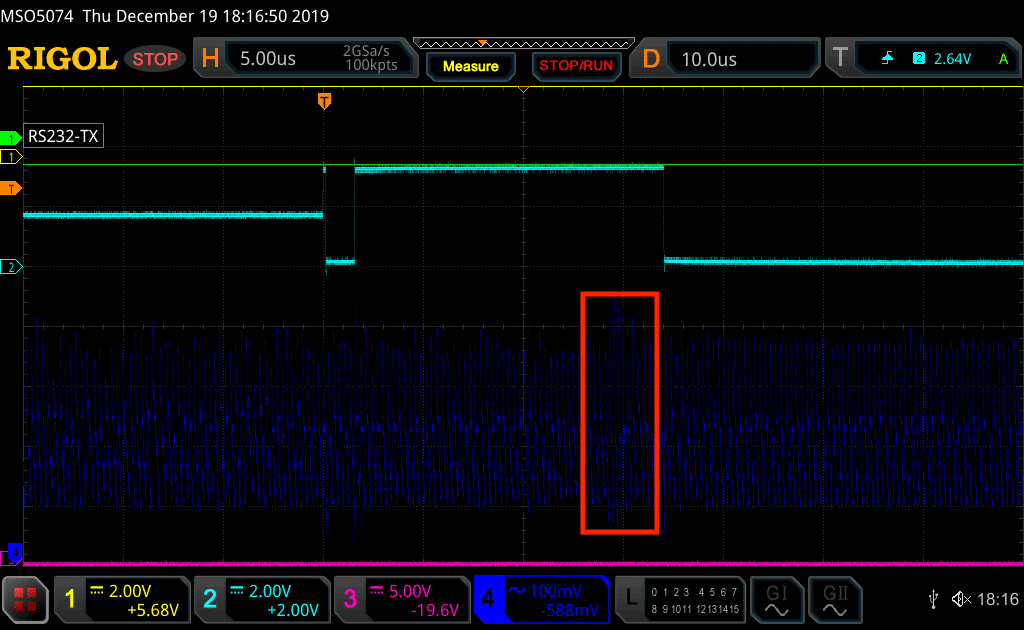Click the muted speaker sound icon

pyautogui.click(x=961, y=599)
